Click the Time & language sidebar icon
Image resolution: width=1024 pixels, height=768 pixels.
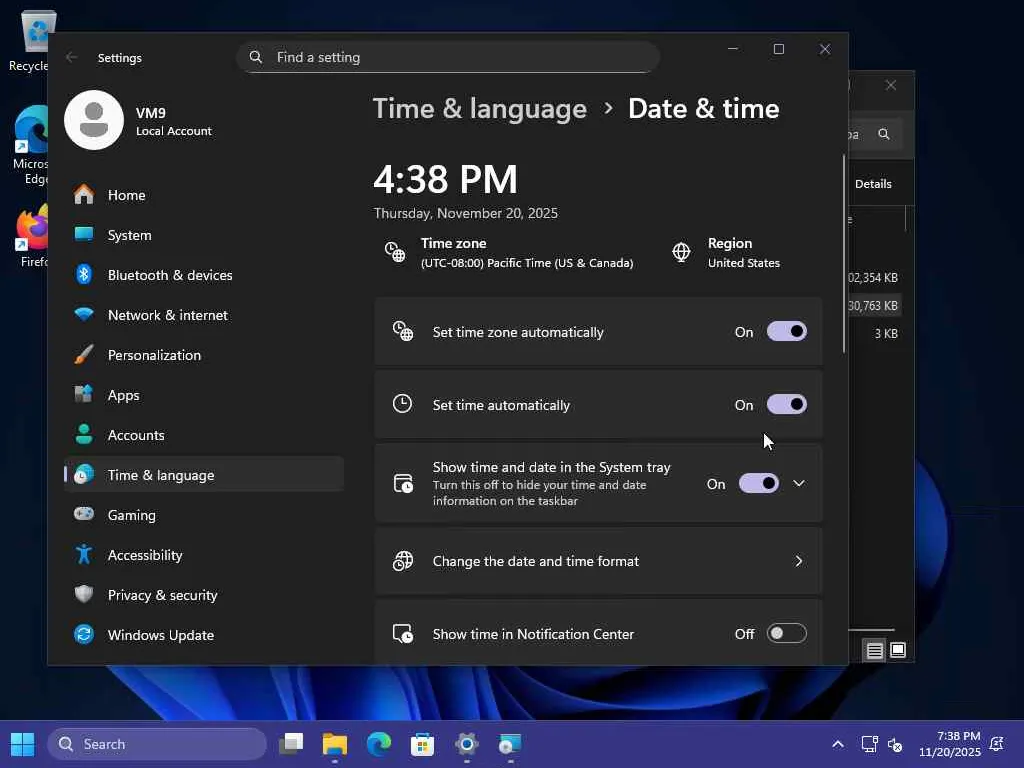pos(84,474)
